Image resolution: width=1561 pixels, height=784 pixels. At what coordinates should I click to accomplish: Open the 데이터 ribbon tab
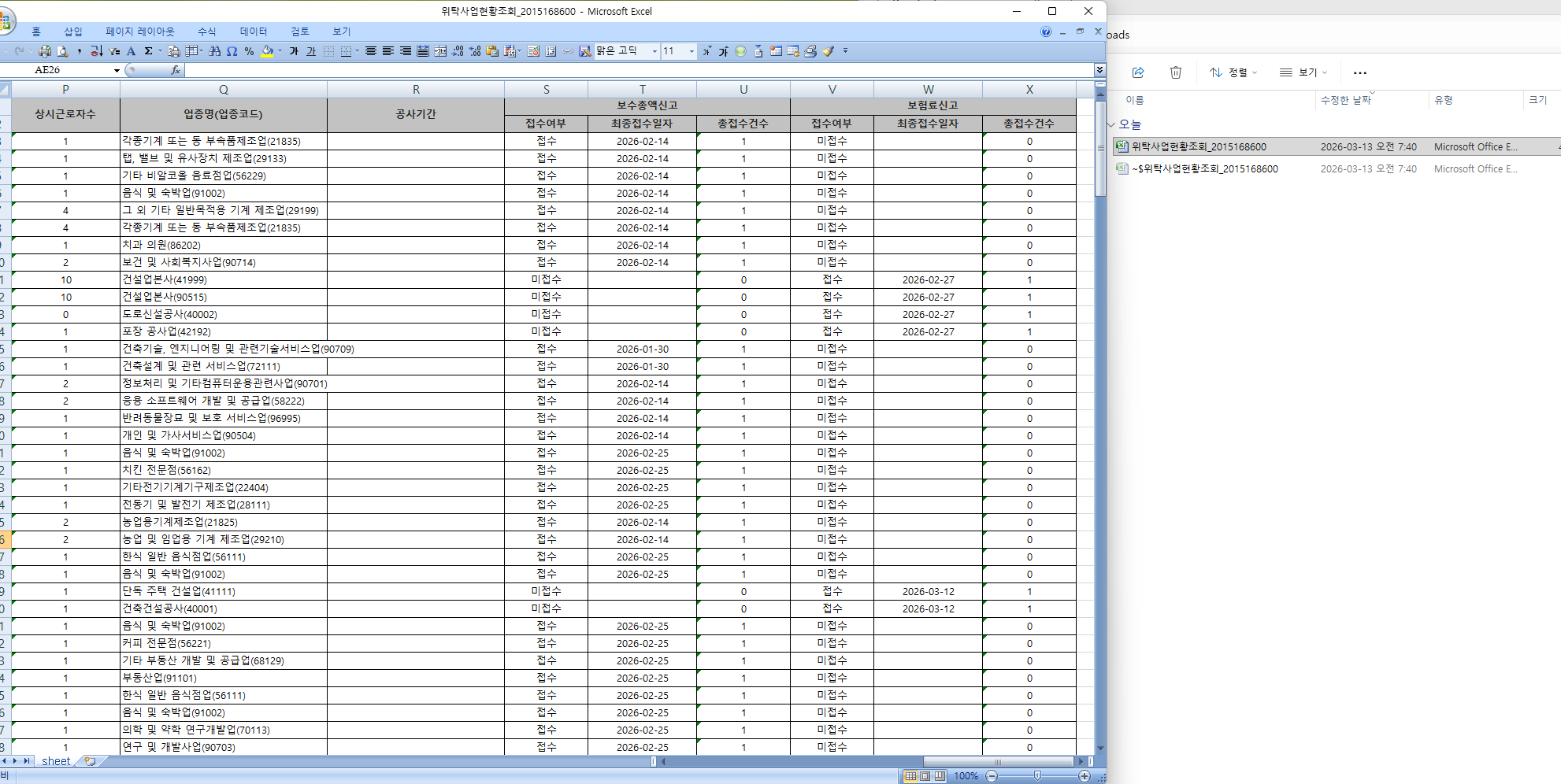pyautogui.click(x=254, y=31)
